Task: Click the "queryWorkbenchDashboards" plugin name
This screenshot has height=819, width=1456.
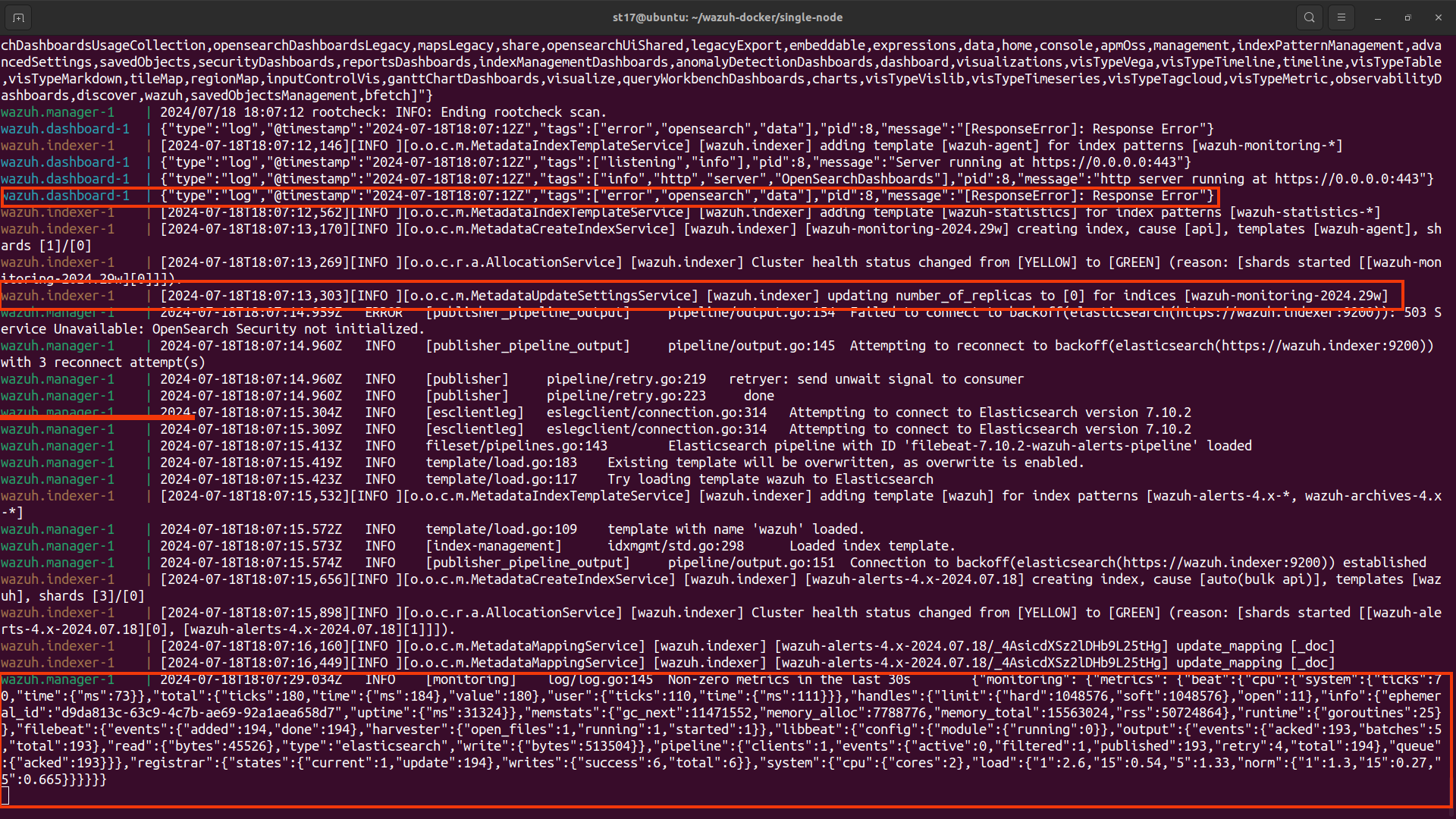Action: (x=714, y=79)
